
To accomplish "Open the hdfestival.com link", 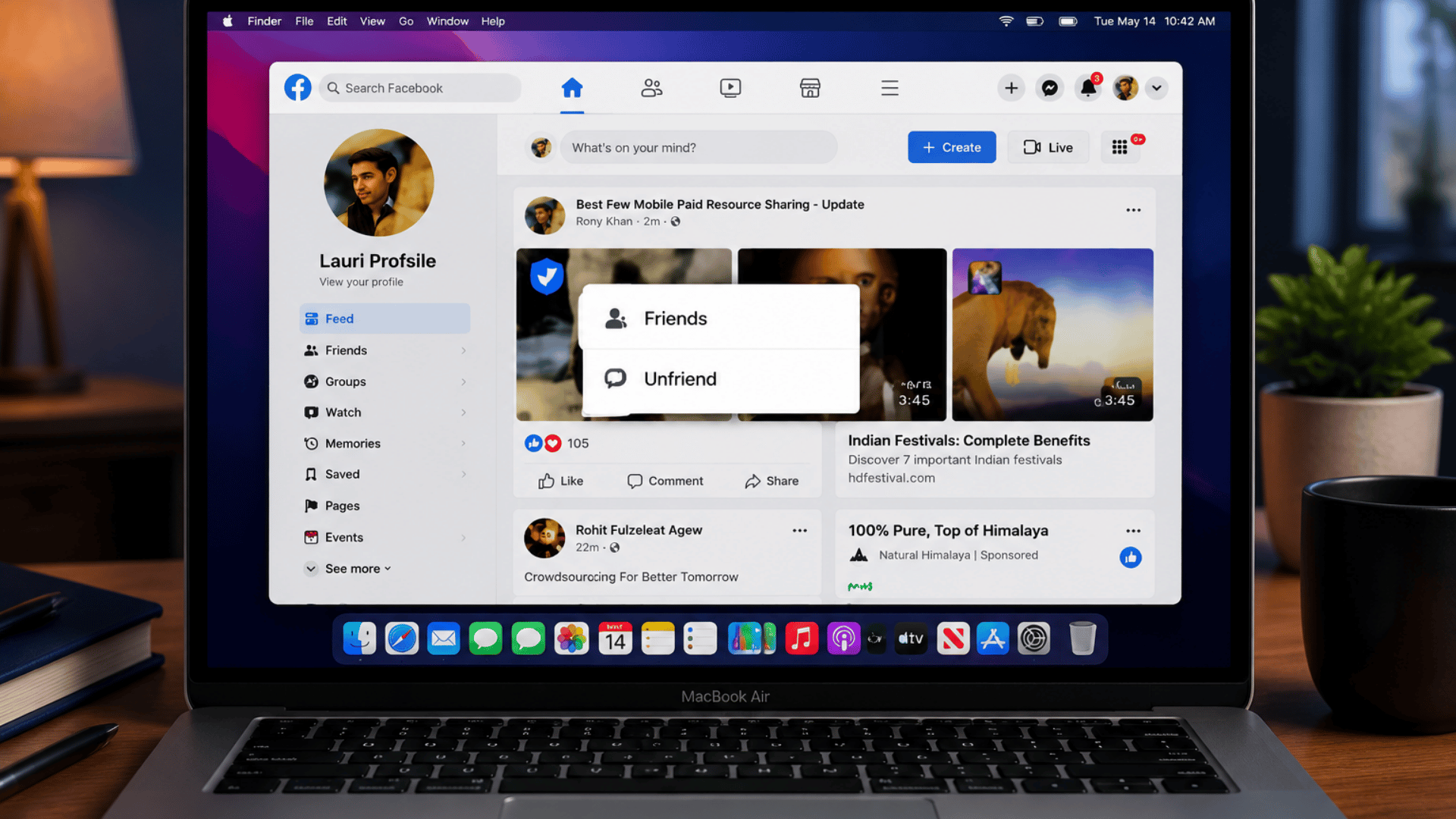I will 891,478.
